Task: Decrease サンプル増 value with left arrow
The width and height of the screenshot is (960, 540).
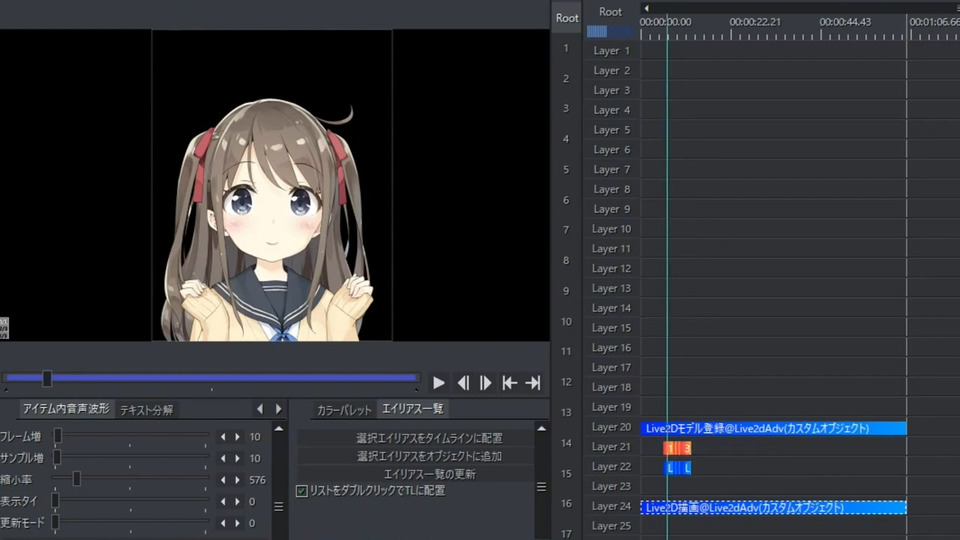Action: coord(223,459)
